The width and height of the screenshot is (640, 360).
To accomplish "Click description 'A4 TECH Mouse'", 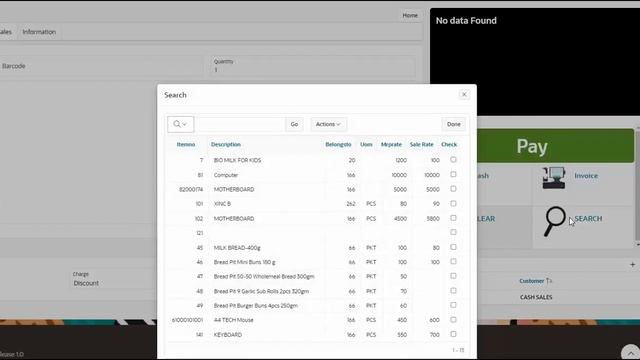I will coord(233,320).
